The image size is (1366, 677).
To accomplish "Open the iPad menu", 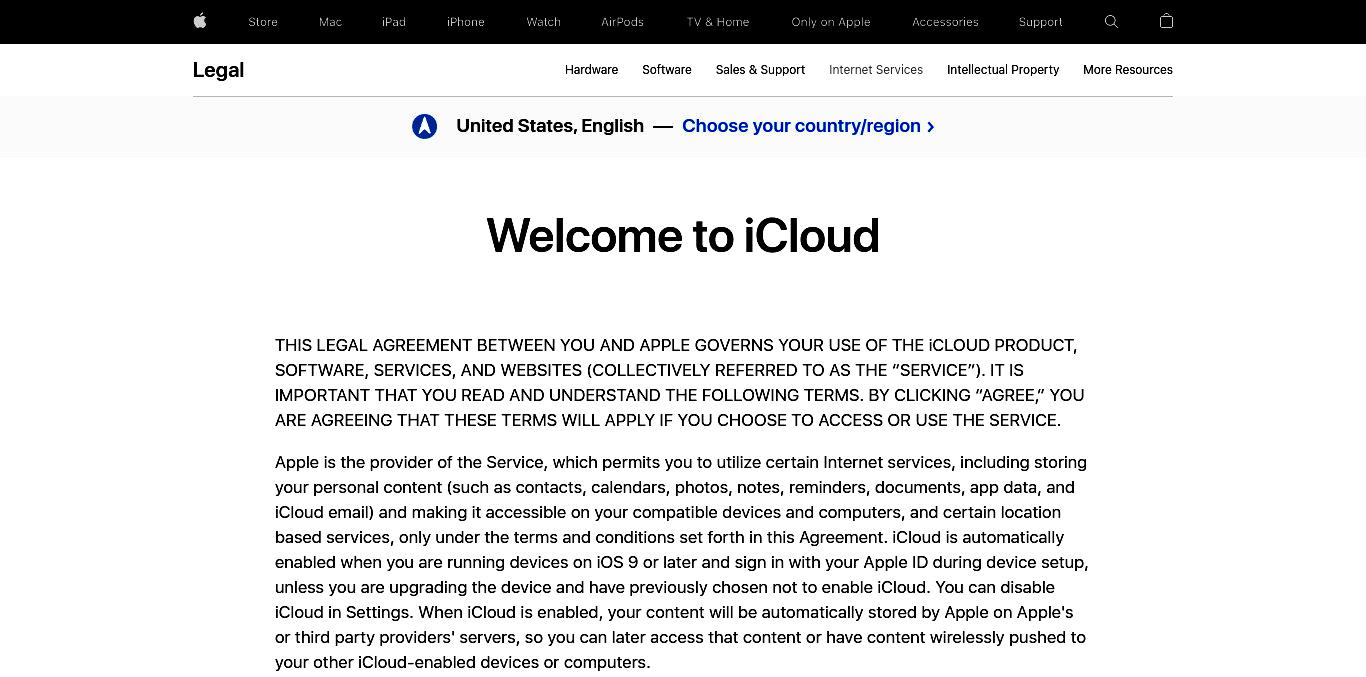I will coord(394,22).
